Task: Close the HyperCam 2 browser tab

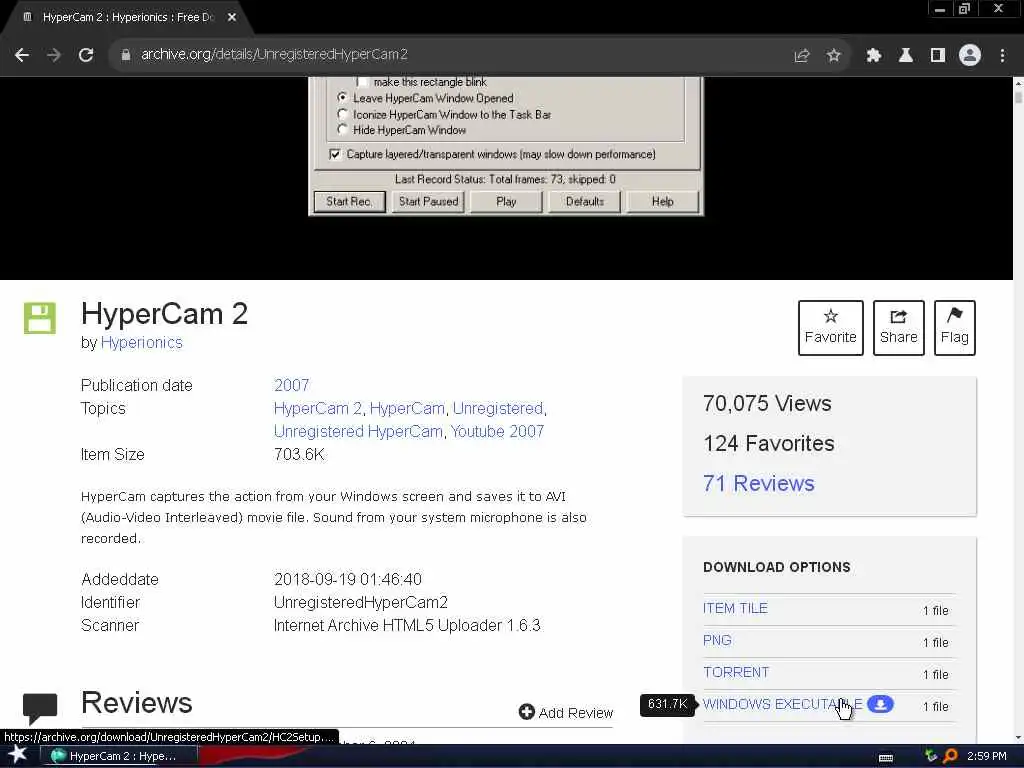Action: (232, 17)
